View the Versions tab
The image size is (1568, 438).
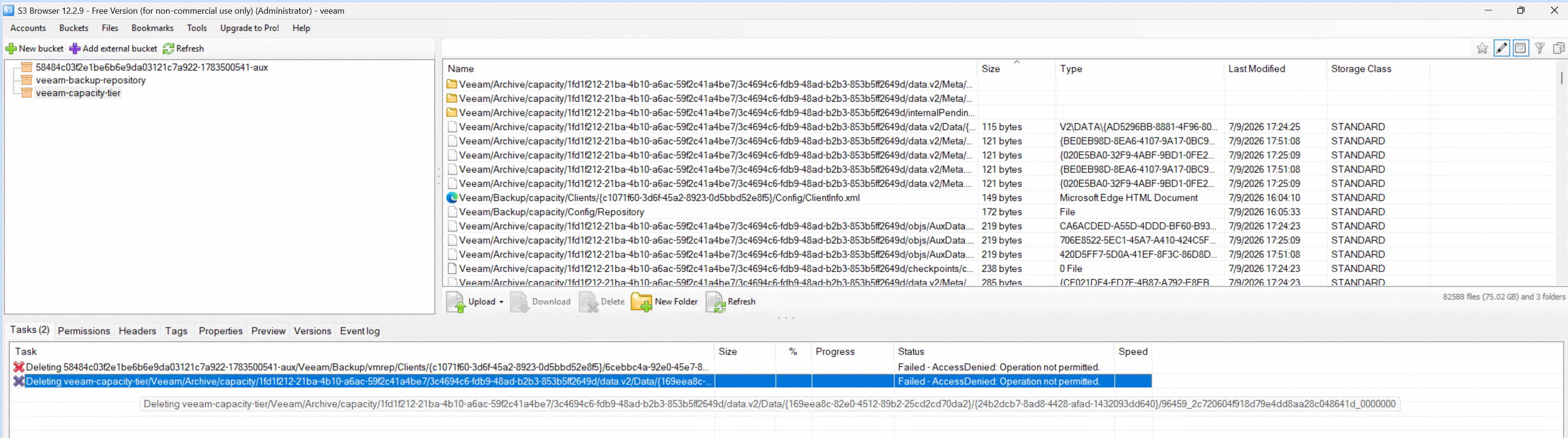tap(313, 331)
